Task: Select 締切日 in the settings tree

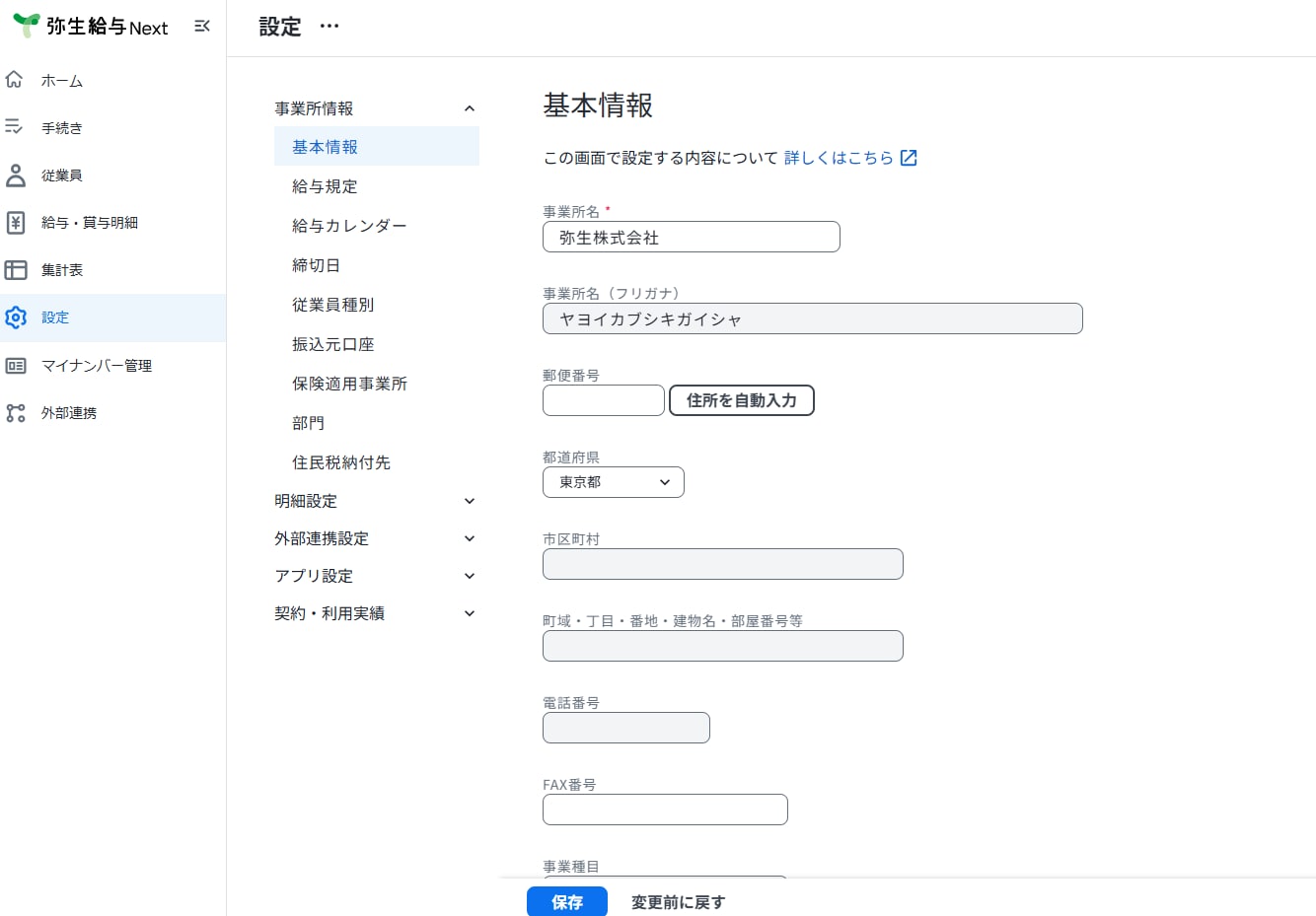Action: (x=377, y=265)
